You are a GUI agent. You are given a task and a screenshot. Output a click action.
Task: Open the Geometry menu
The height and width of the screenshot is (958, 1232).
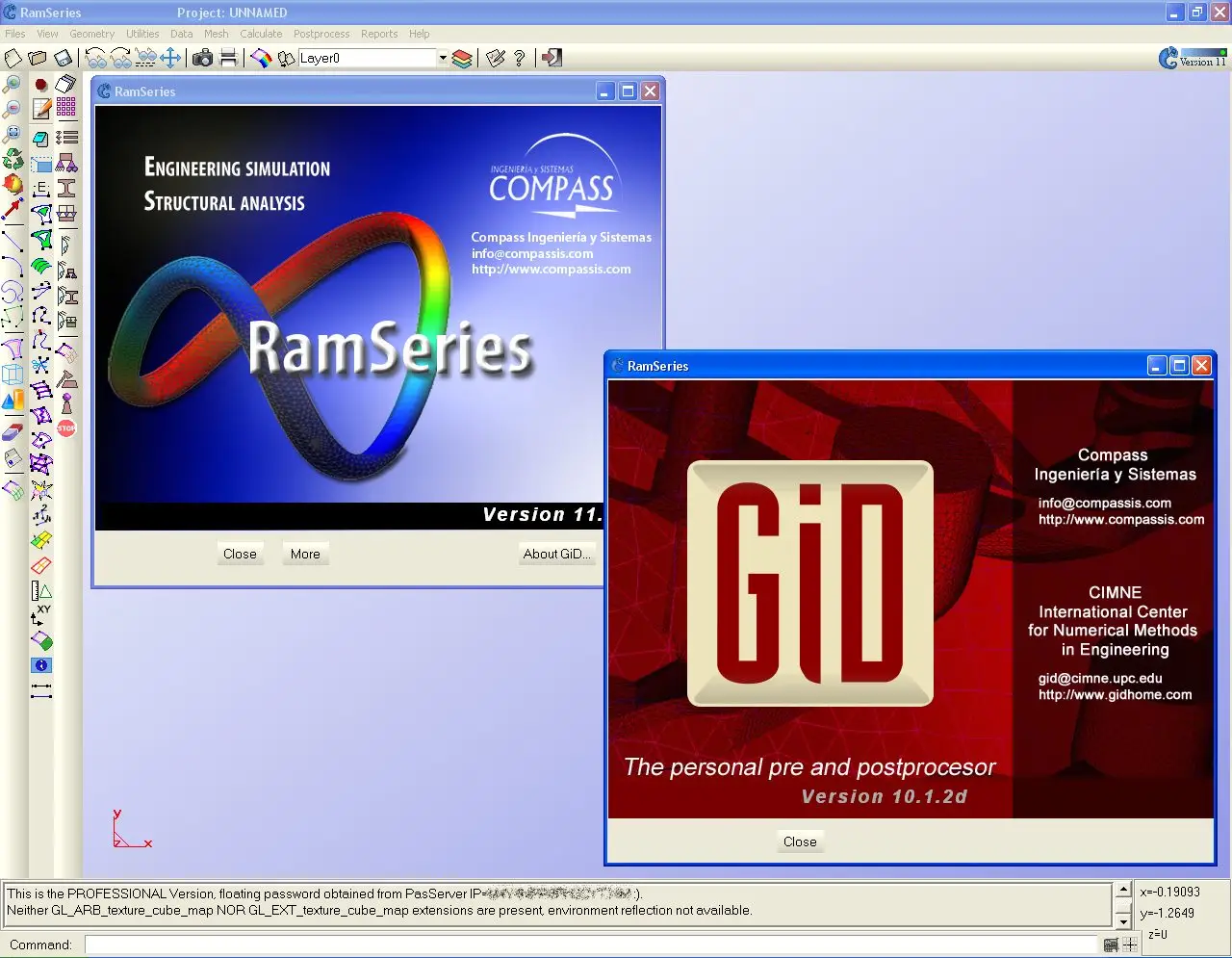pyautogui.click(x=91, y=34)
